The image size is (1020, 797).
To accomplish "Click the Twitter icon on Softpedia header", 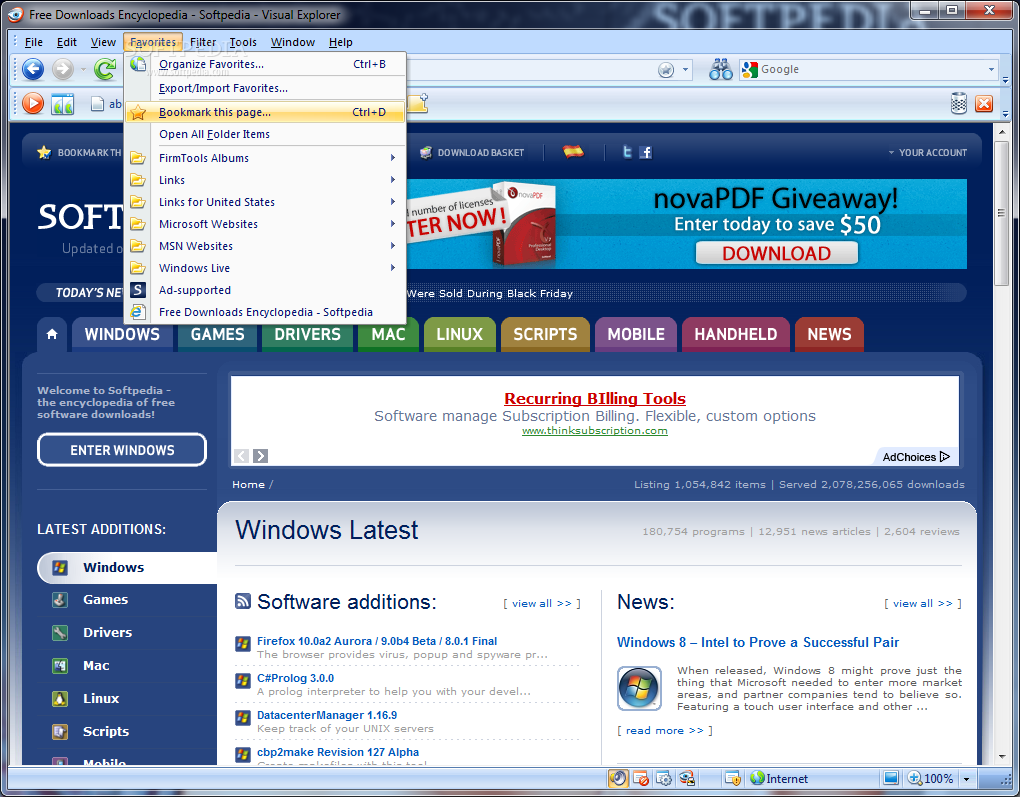I will tap(627, 152).
